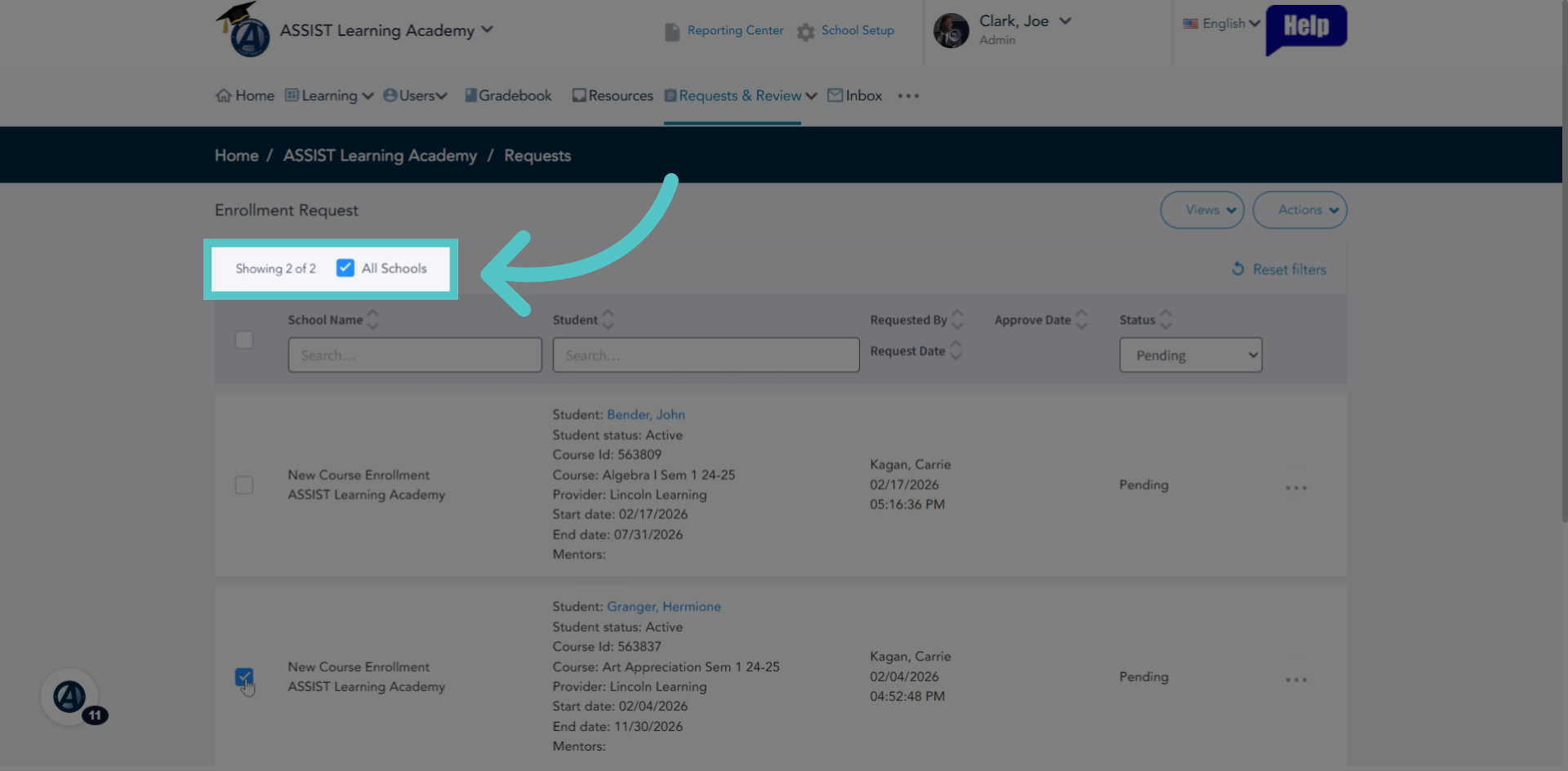The width and height of the screenshot is (1568, 771).
Task: Click the three-dot overflow menu in the navigation bar
Action: click(x=908, y=96)
